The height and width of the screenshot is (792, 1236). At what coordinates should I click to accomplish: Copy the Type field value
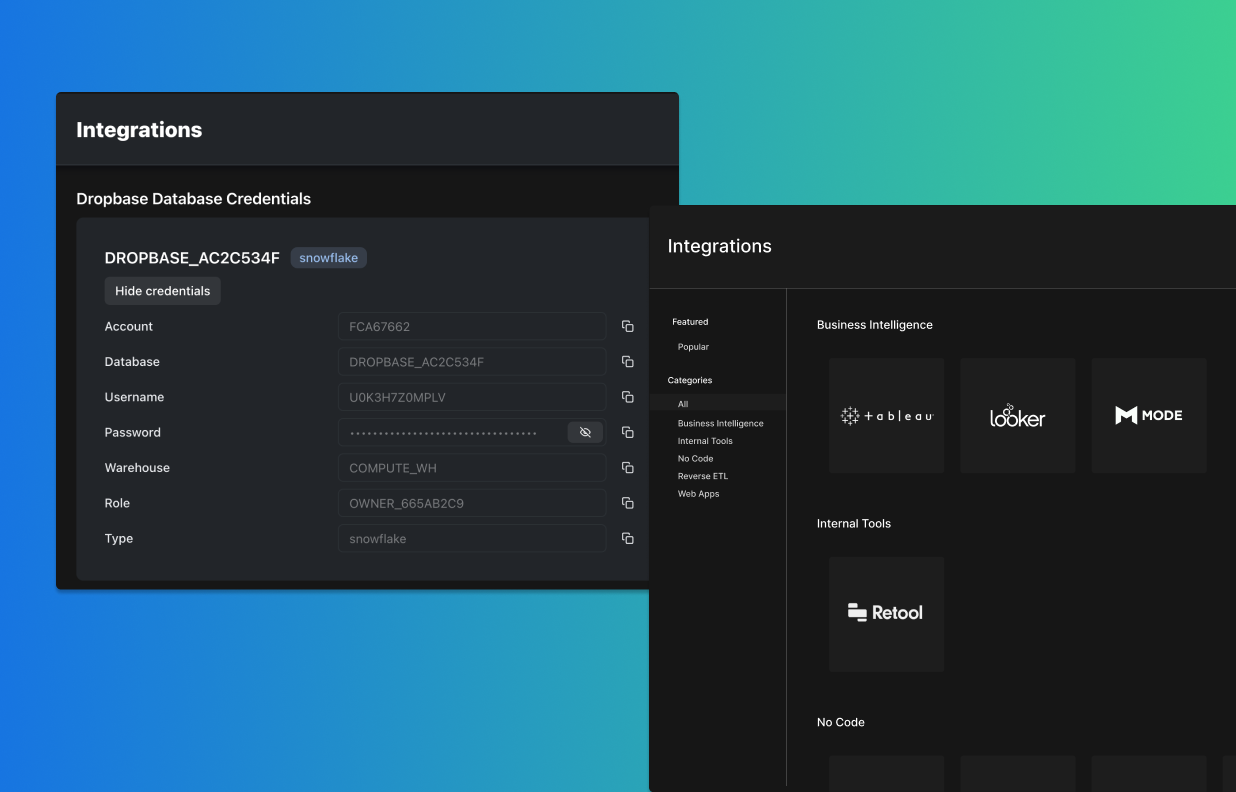point(627,538)
